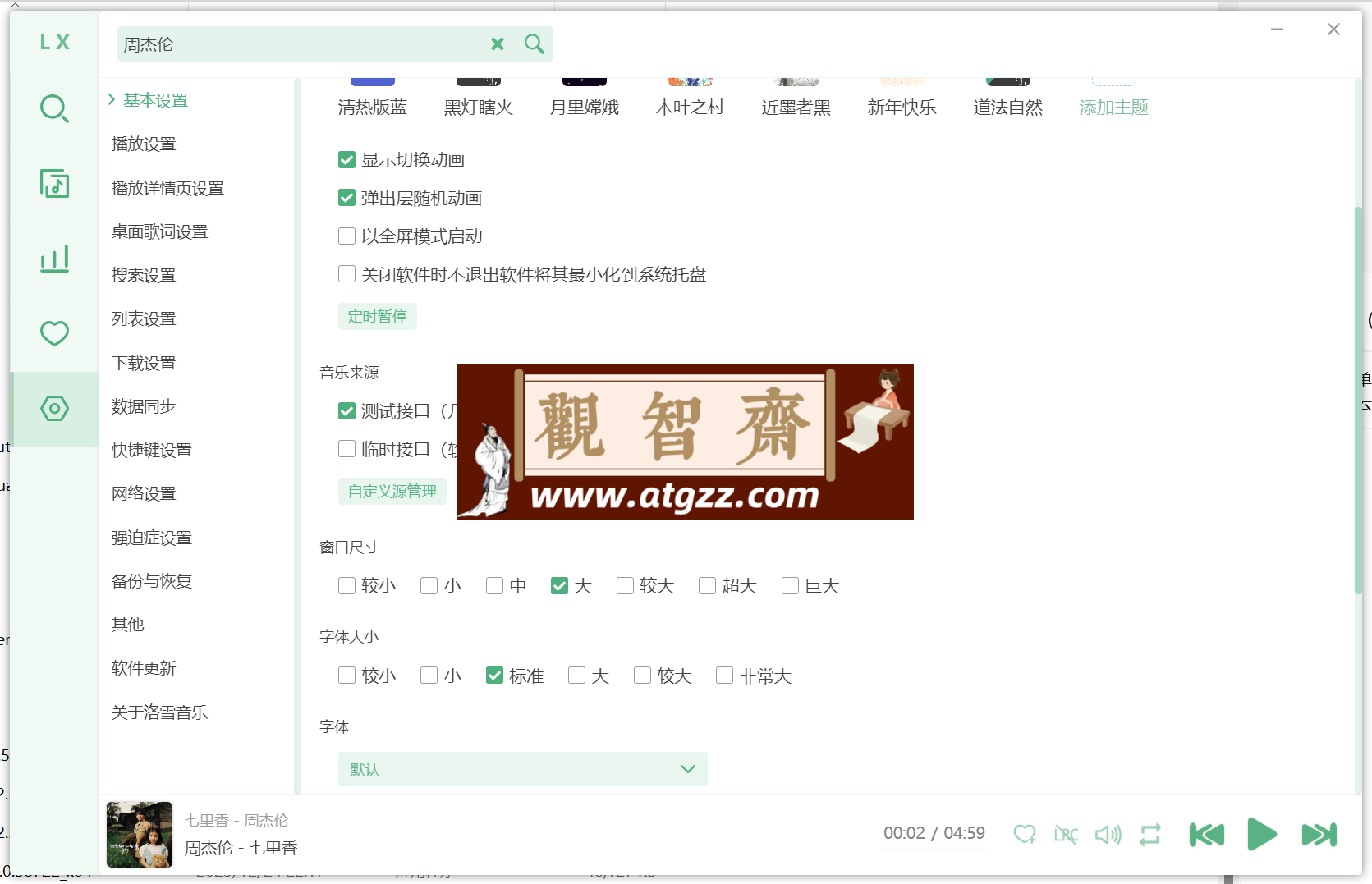This screenshot has height=884, width=1372.
Task: Select the 黑灯瞎火 theme
Action: click(x=479, y=98)
